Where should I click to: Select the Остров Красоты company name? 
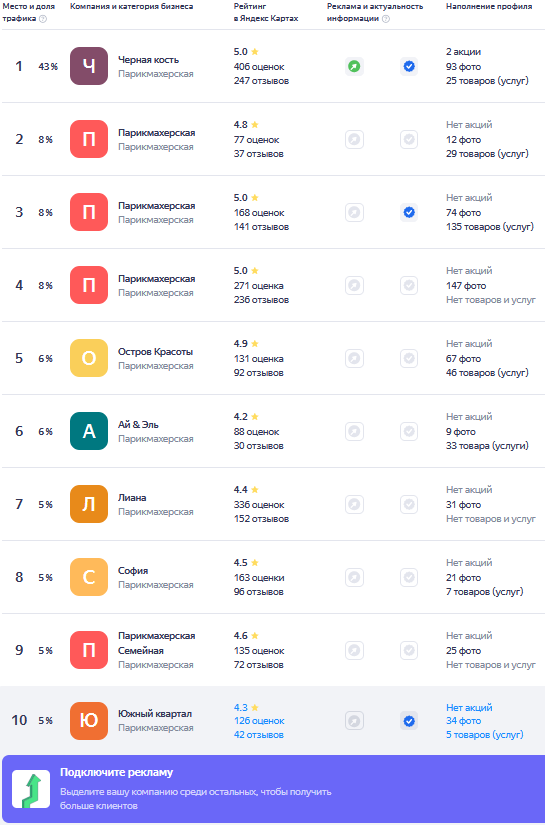click(x=155, y=351)
